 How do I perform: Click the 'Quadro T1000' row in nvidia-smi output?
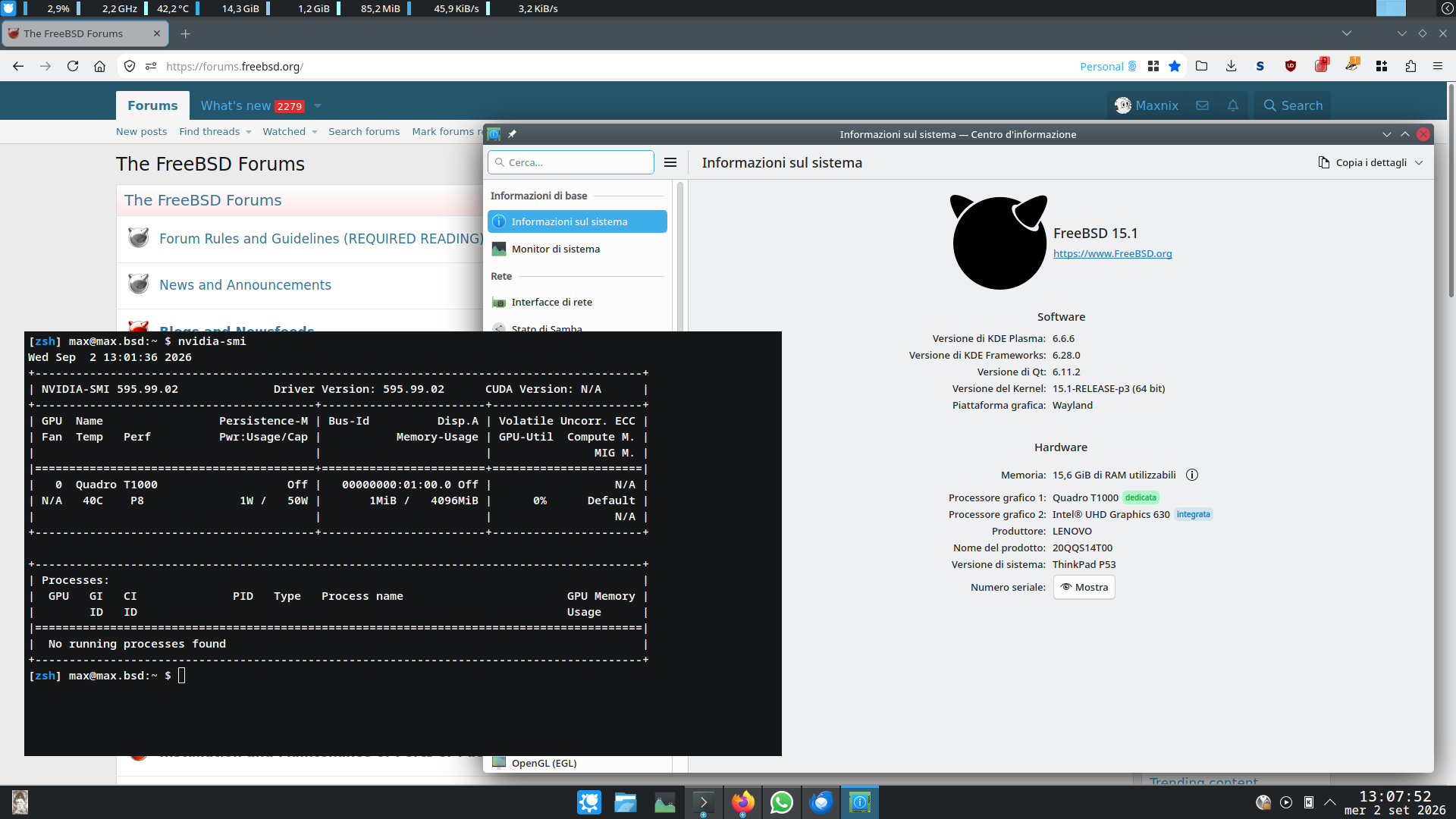click(x=337, y=485)
